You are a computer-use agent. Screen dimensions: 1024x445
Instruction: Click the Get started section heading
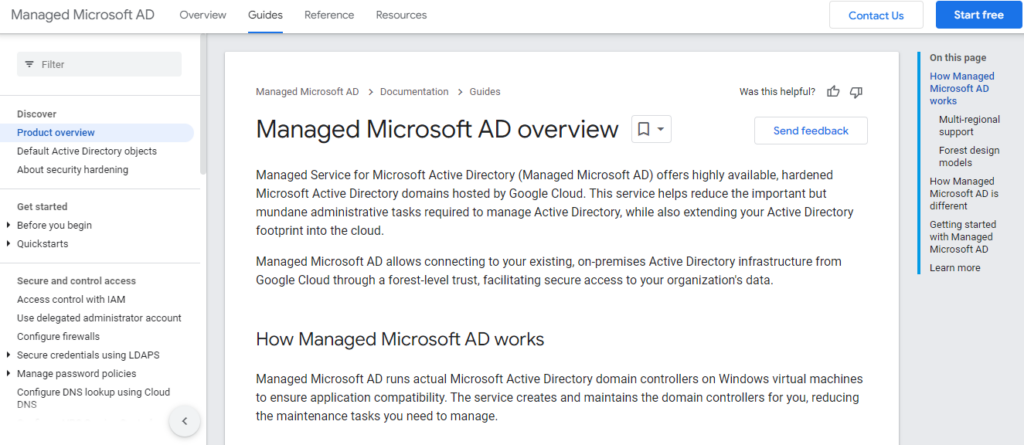click(42, 206)
